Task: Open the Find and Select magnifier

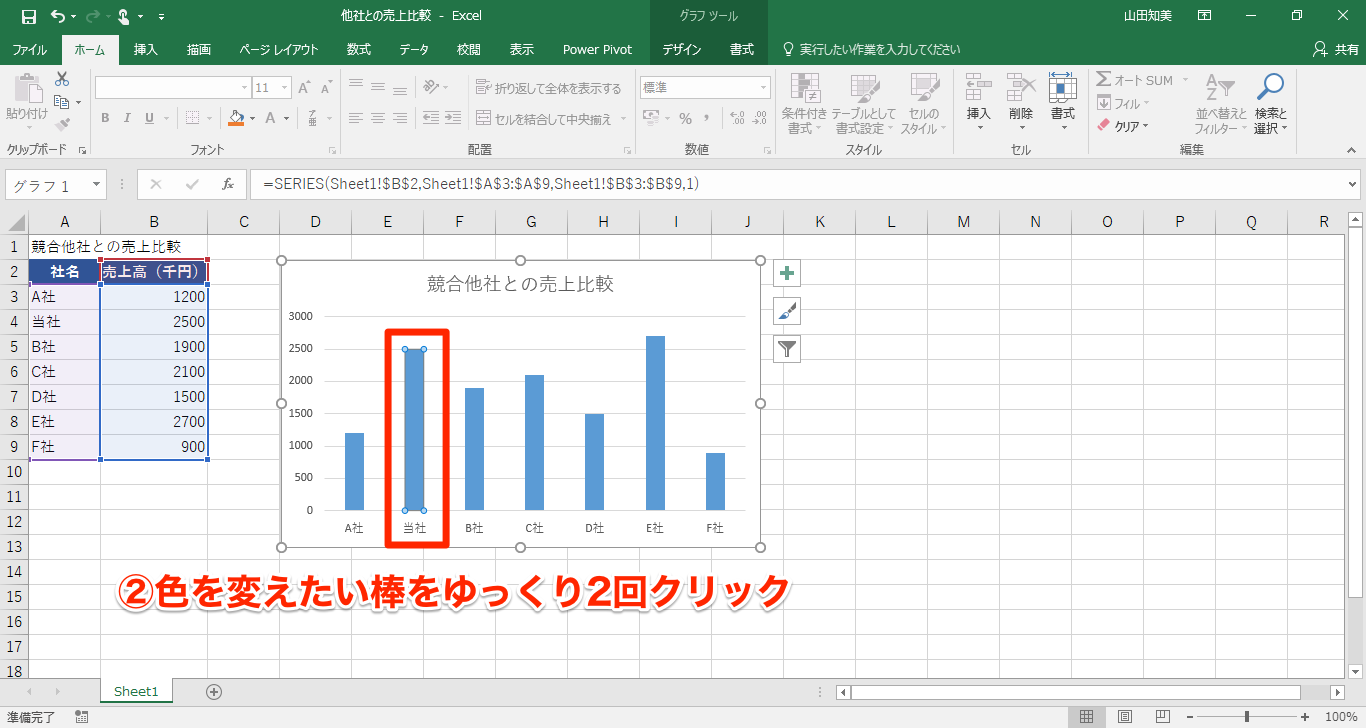Action: 1270,104
